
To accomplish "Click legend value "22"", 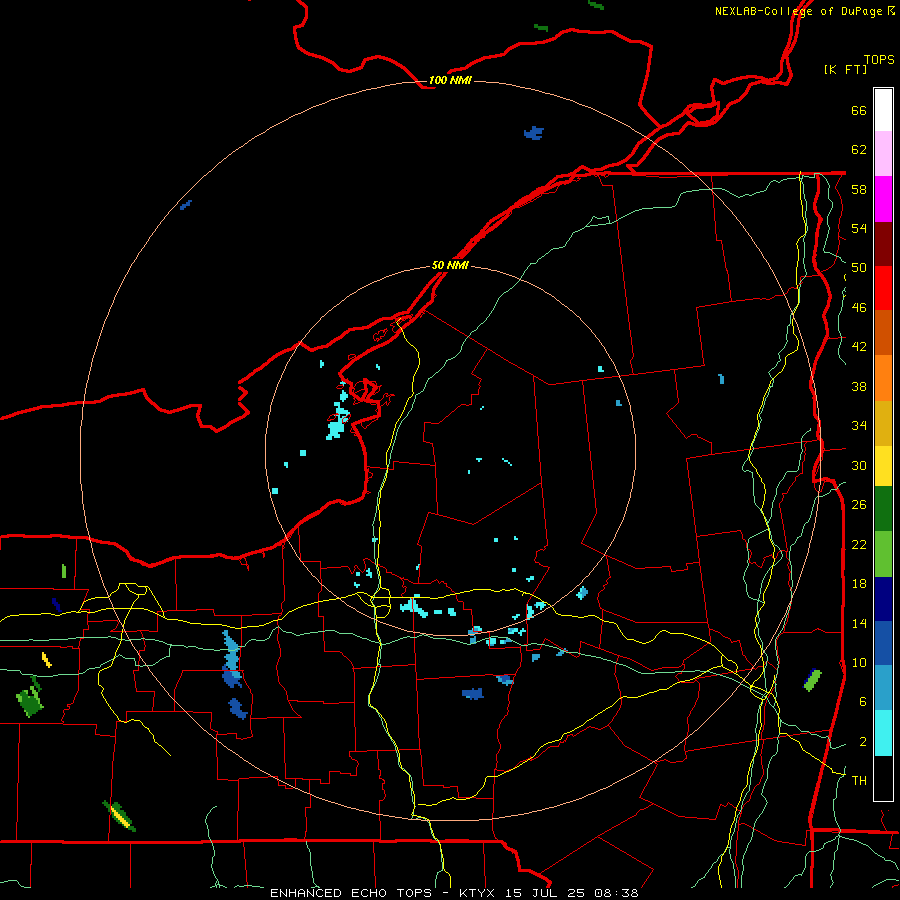I will (859, 544).
